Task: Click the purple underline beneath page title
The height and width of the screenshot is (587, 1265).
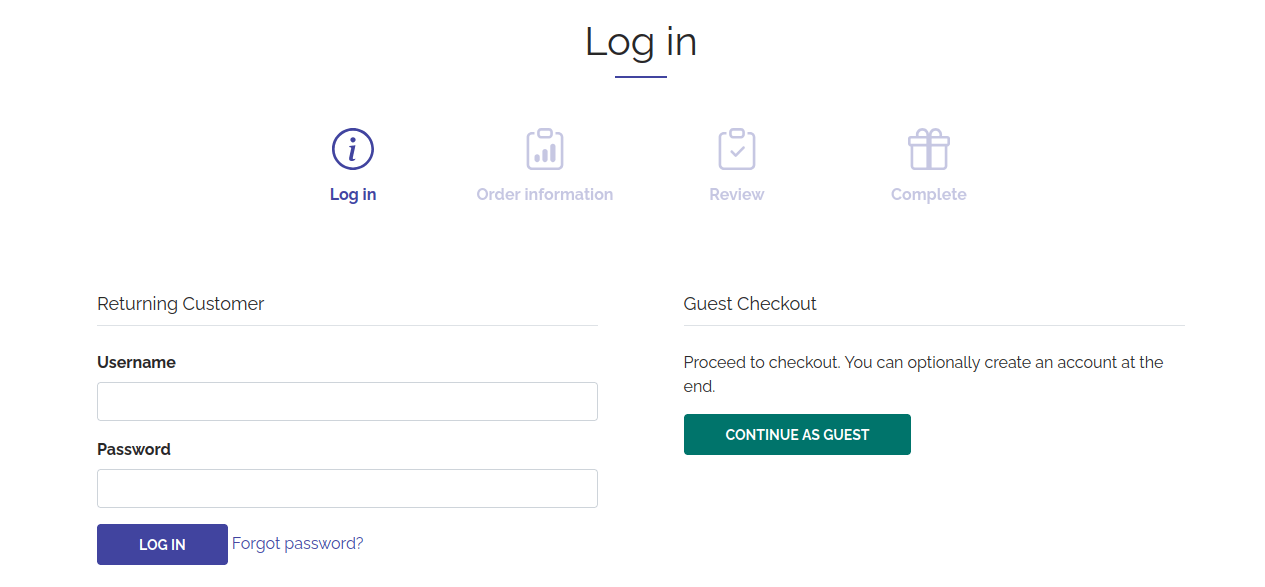Action: [x=641, y=77]
